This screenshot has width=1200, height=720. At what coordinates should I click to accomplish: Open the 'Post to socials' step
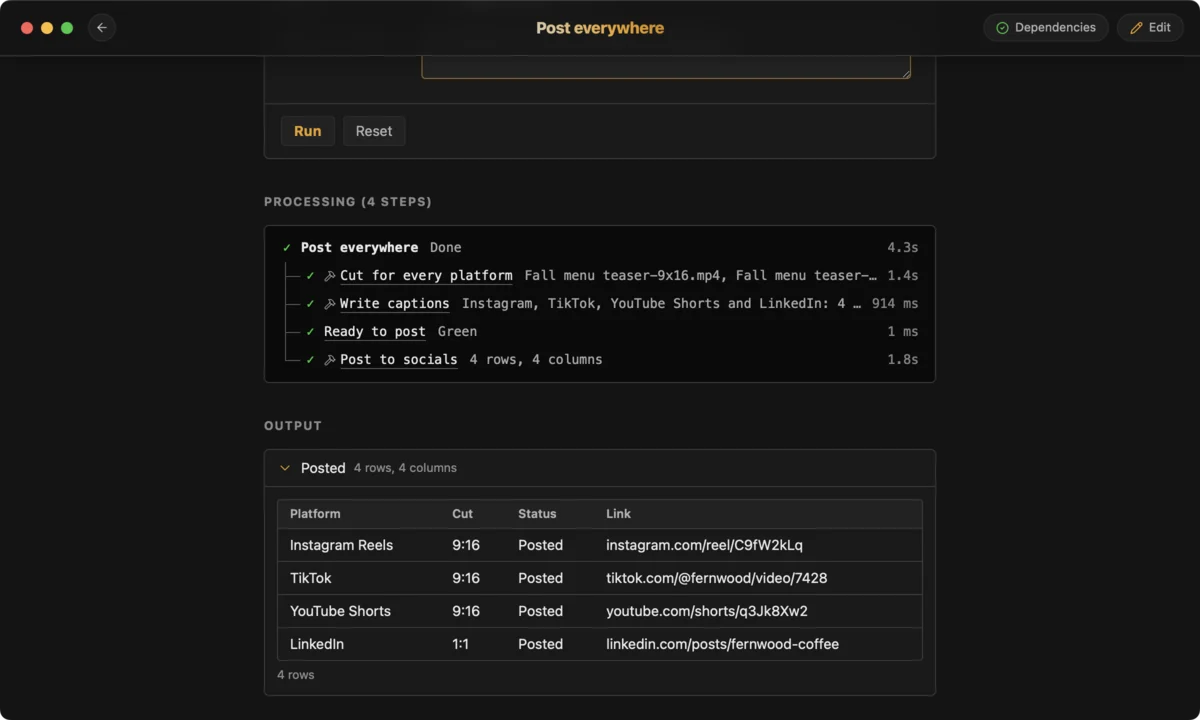point(398,359)
